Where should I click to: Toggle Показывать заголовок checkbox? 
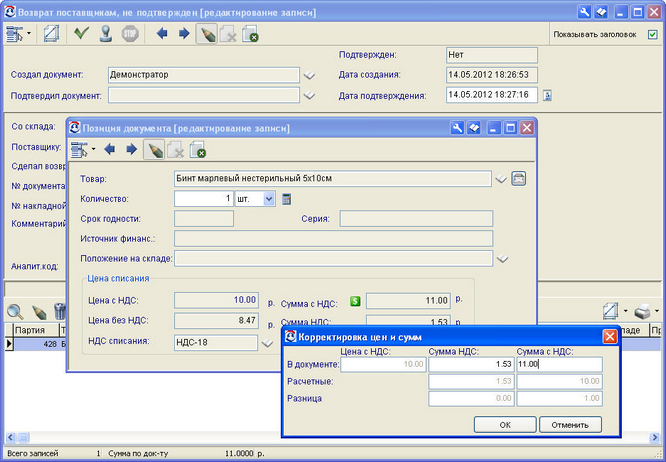653,34
